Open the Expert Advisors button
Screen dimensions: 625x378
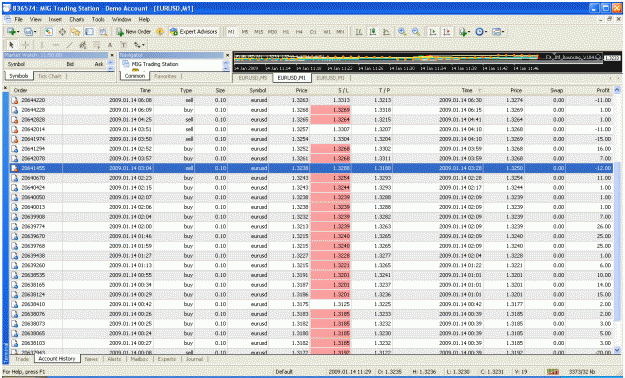(x=194, y=32)
